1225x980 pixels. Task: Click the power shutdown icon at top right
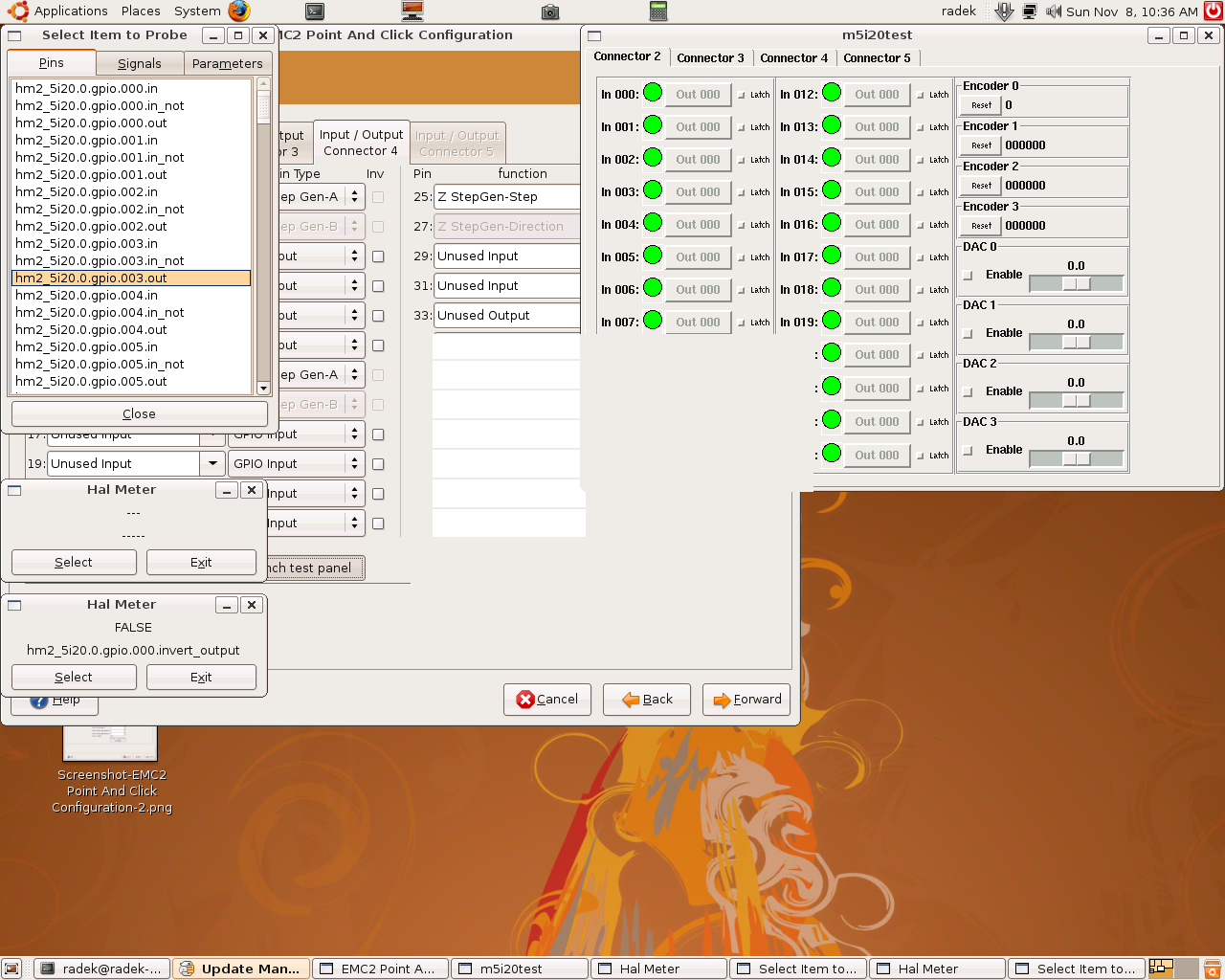click(x=1213, y=11)
